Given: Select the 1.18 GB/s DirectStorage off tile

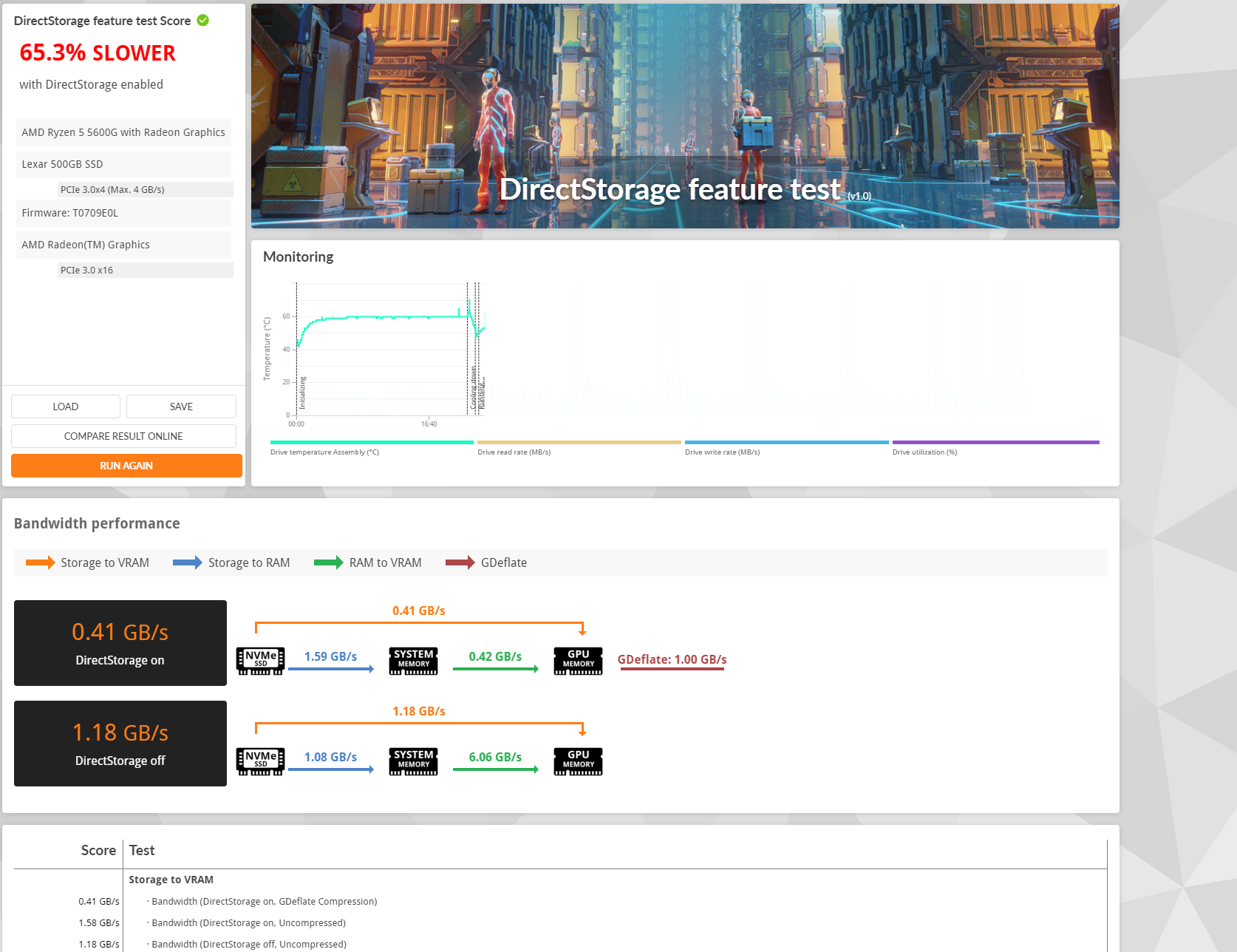Looking at the screenshot, I should coord(120,744).
